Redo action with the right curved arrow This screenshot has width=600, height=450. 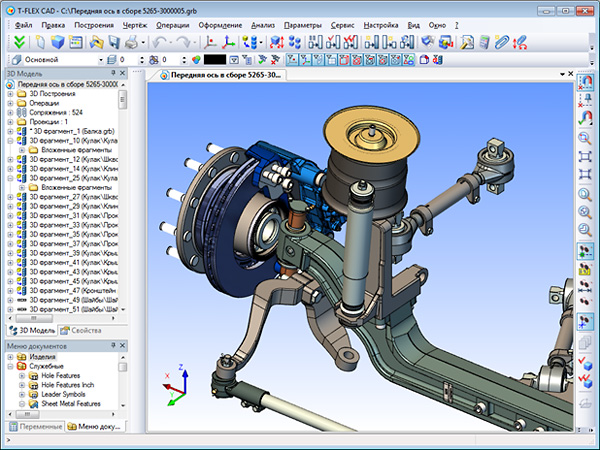click(x=184, y=42)
